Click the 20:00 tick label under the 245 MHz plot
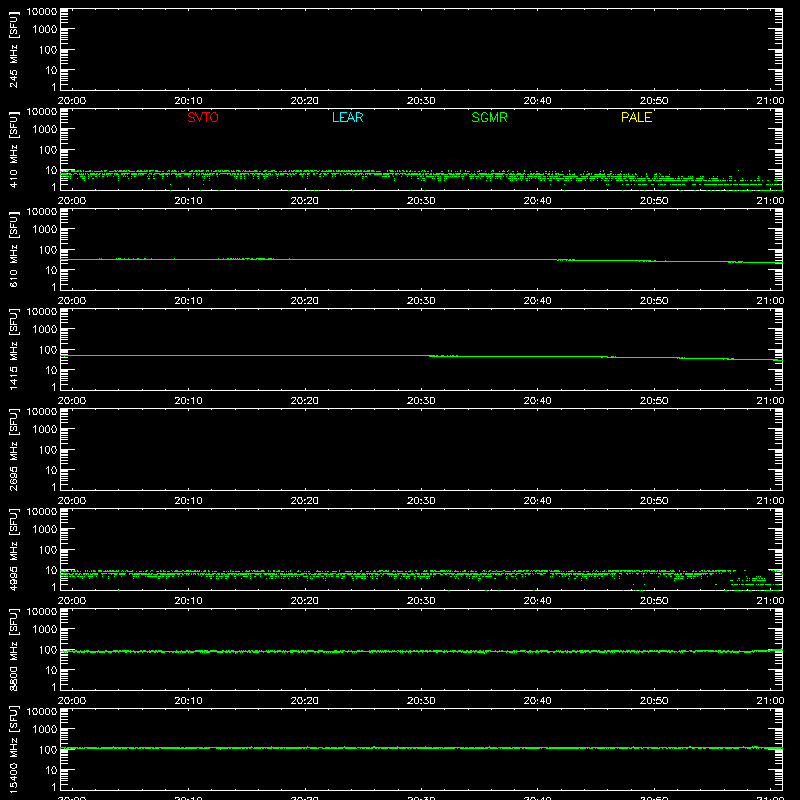Screen dimensions: 800x800 [x=72, y=101]
